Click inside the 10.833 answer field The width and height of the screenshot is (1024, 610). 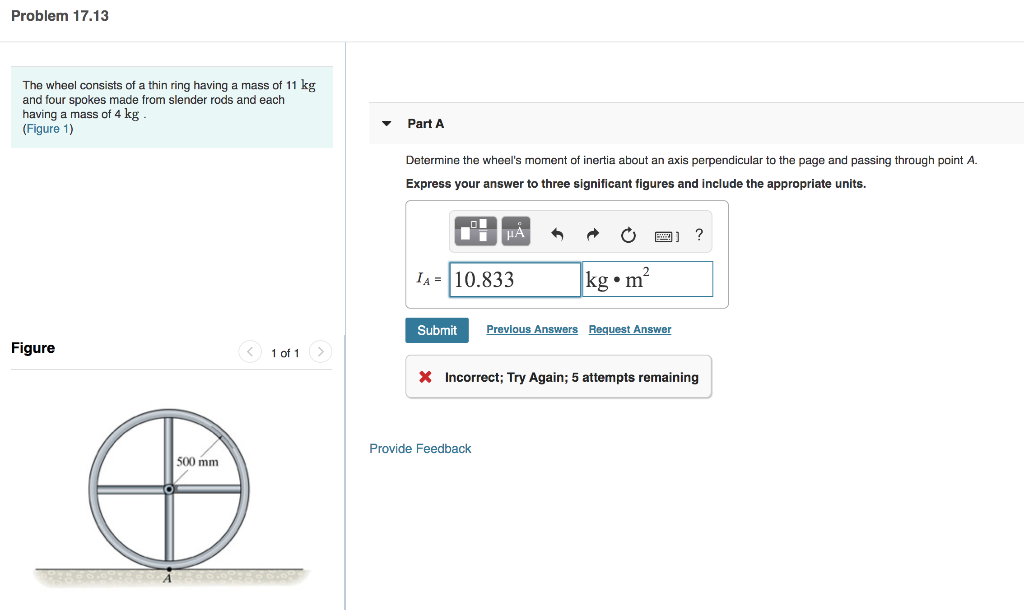(x=514, y=279)
